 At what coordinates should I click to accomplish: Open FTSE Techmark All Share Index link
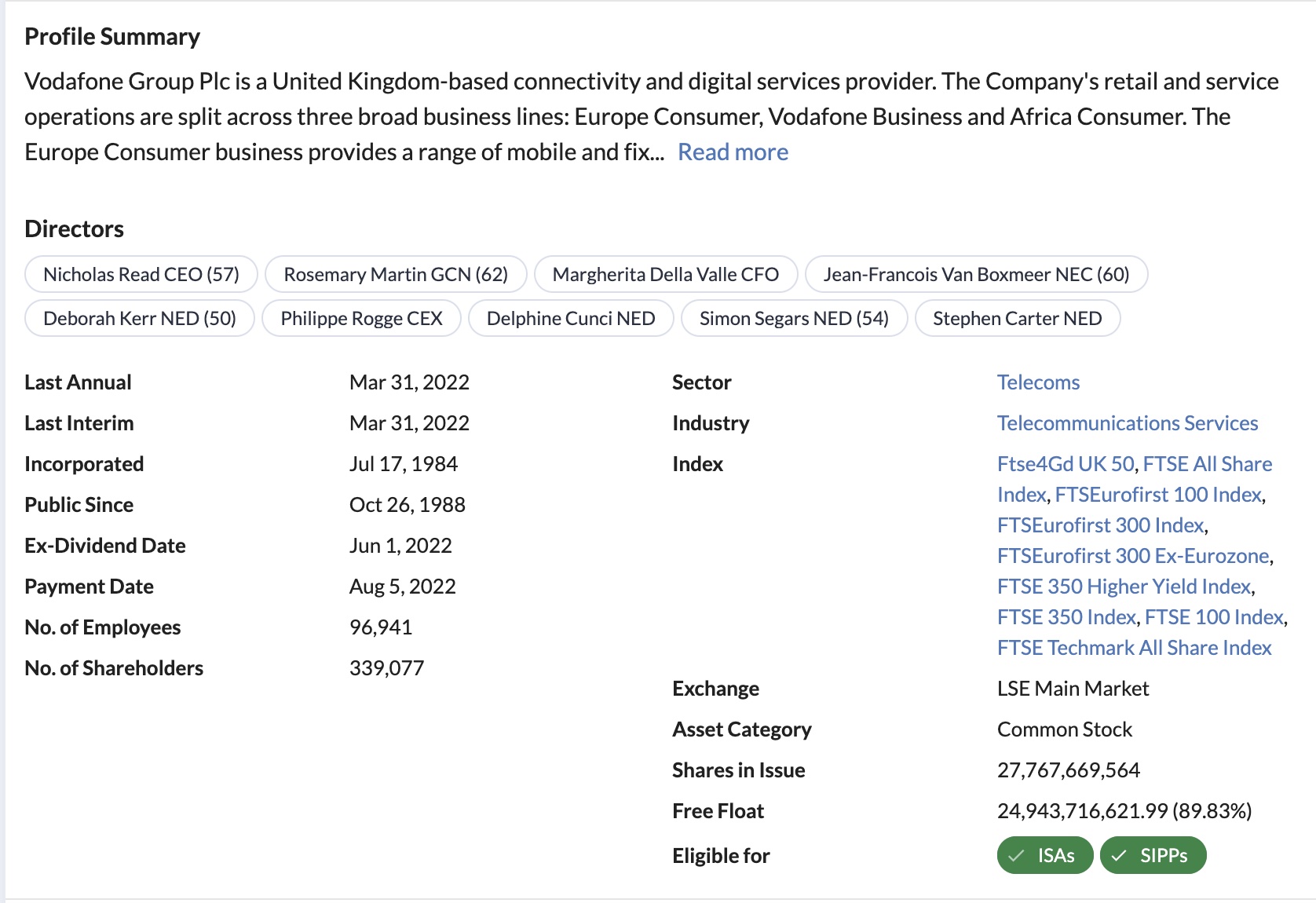(x=1135, y=648)
